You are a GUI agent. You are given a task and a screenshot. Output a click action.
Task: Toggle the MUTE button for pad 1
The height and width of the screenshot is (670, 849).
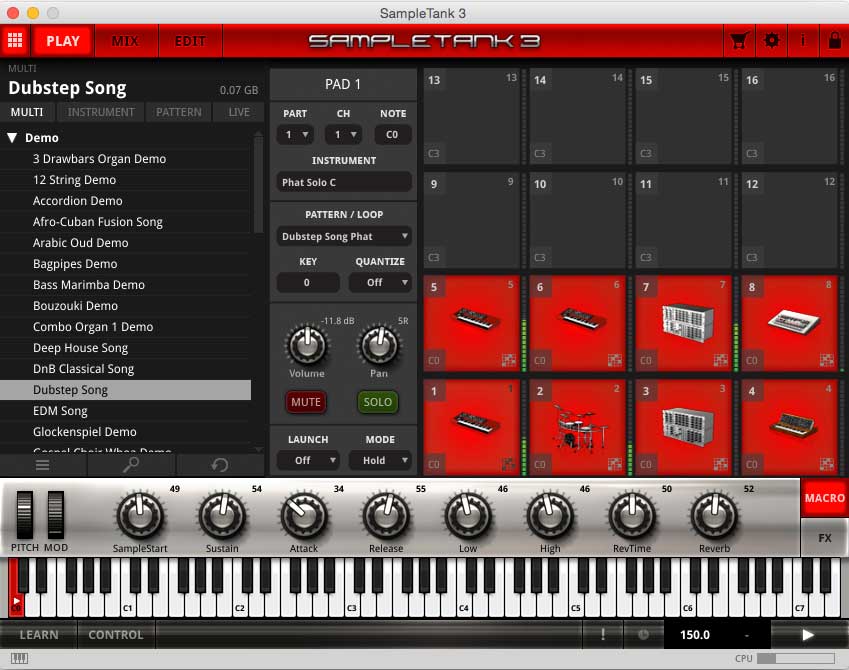(306, 402)
